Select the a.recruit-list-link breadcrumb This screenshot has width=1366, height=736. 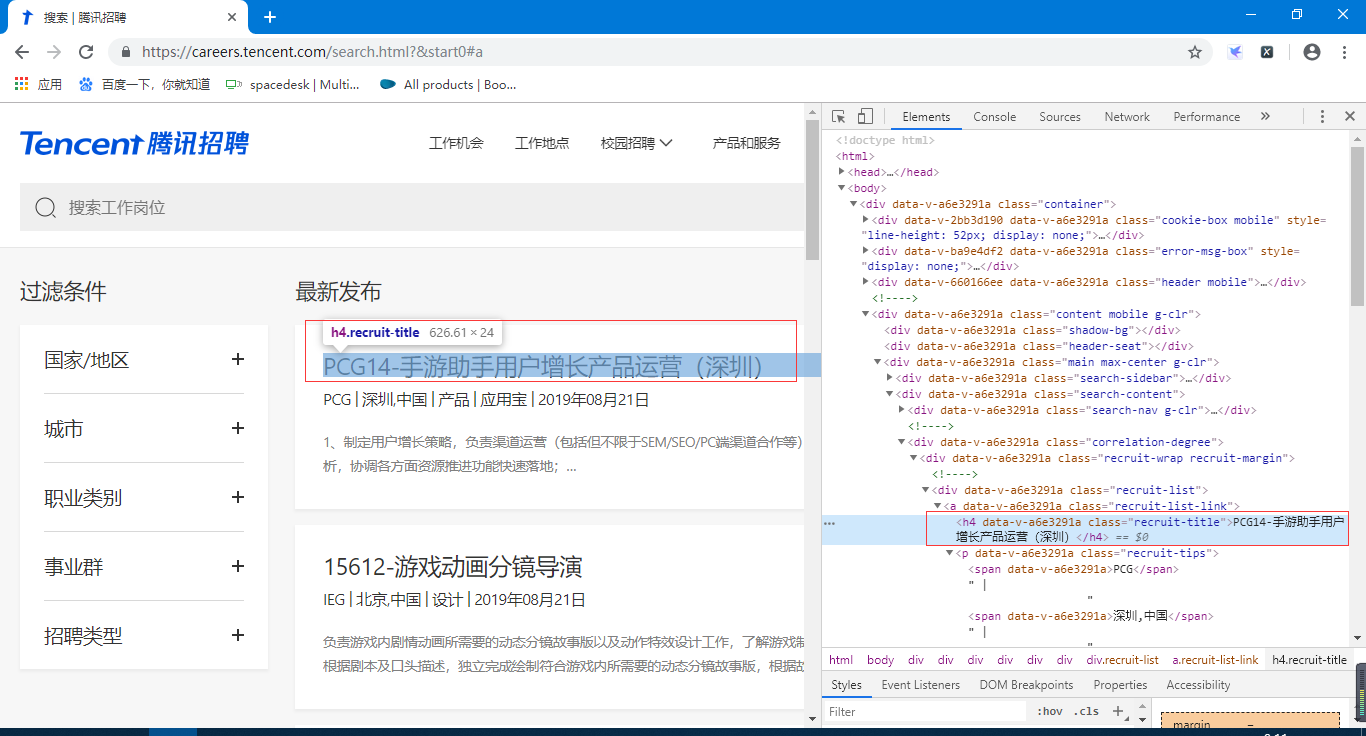pyautogui.click(x=1215, y=660)
